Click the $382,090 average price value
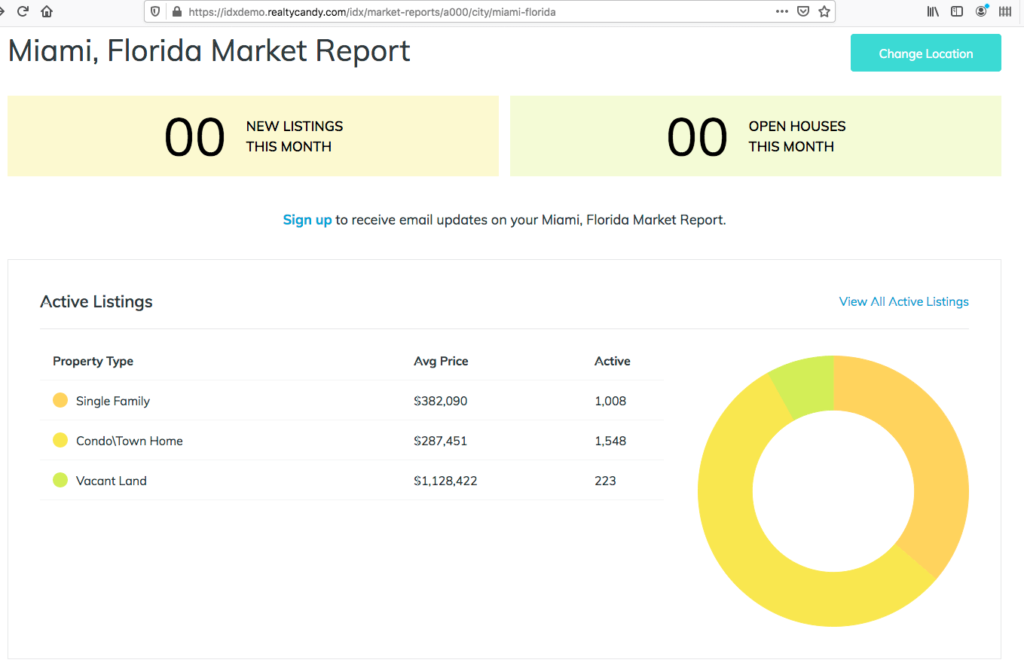This screenshot has width=1024, height=669. pyautogui.click(x=440, y=400)
